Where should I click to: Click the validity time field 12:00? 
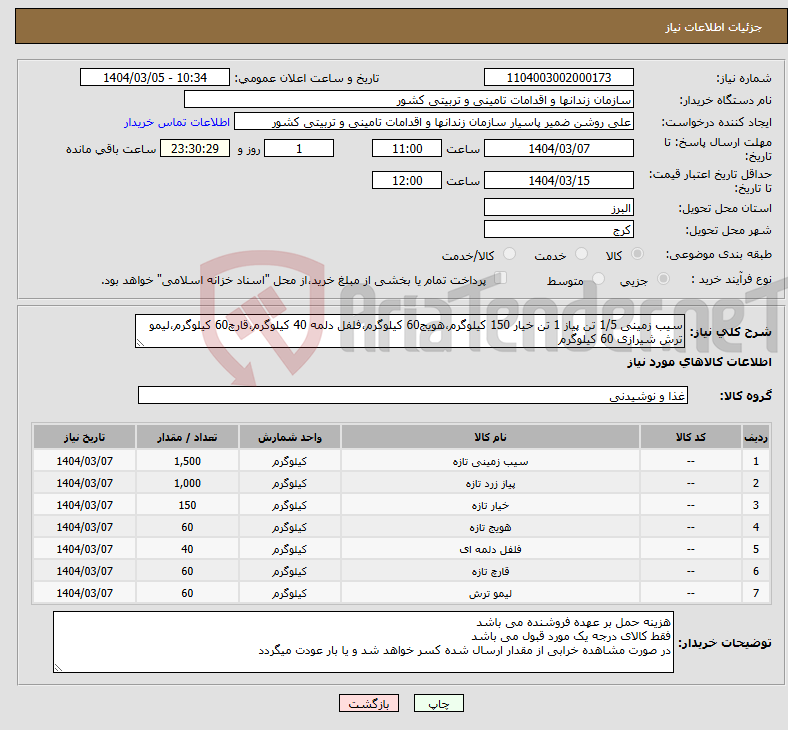click(x=407, y=180)
